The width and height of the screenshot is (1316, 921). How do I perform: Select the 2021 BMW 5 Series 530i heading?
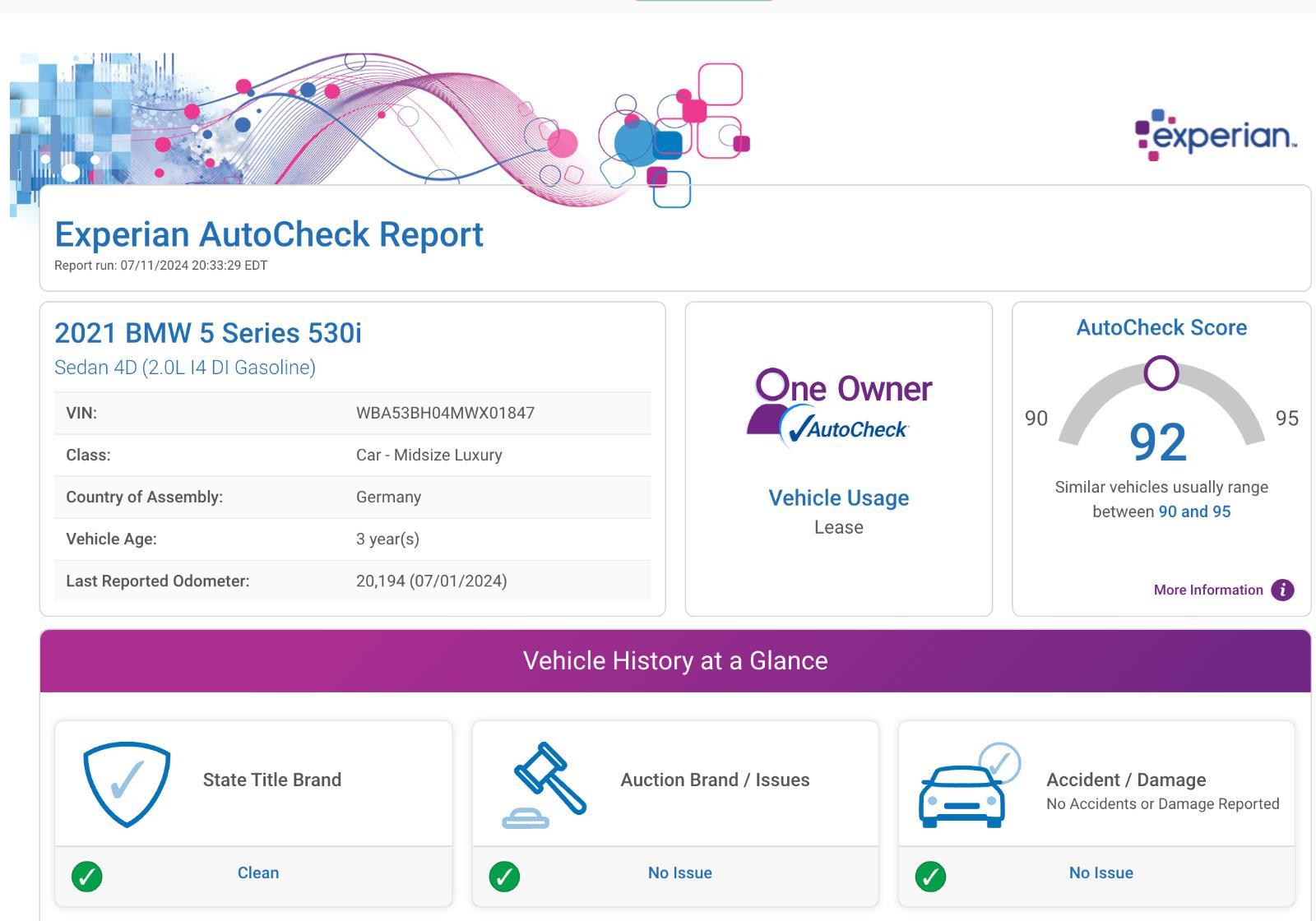click(x=208, y=333)
